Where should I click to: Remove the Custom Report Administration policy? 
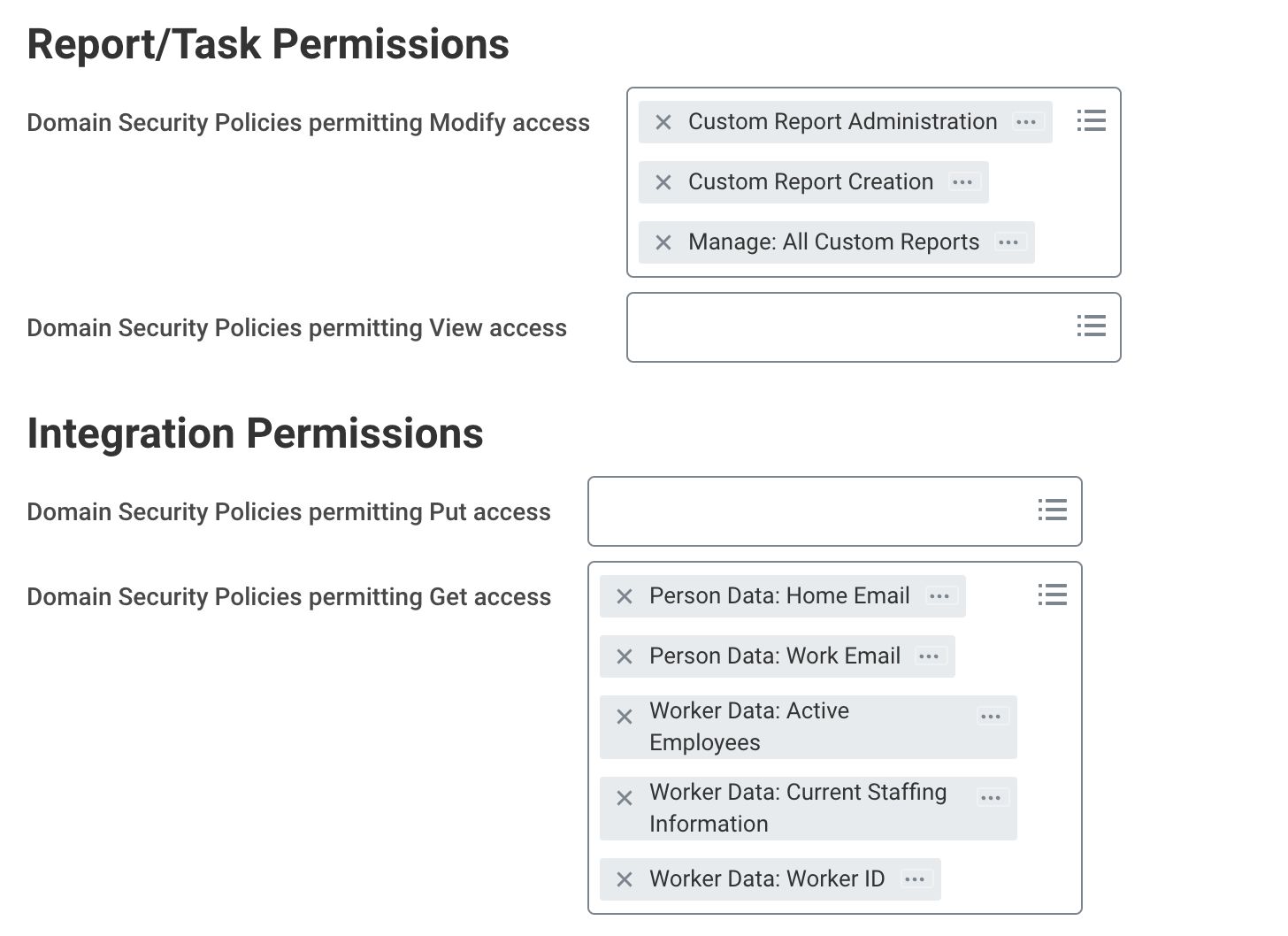click(663, 122)
